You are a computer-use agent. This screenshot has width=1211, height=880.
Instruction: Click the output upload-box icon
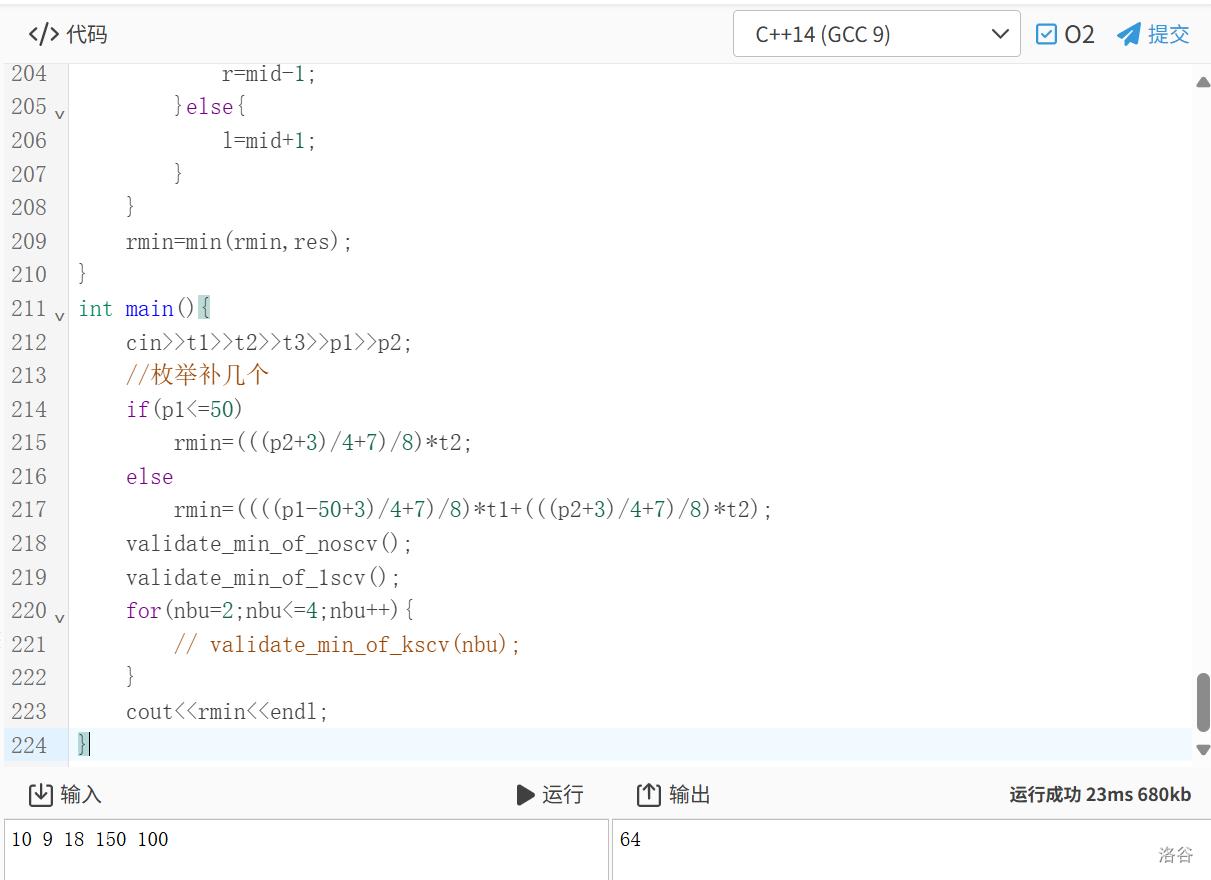(x=649, y=795)
